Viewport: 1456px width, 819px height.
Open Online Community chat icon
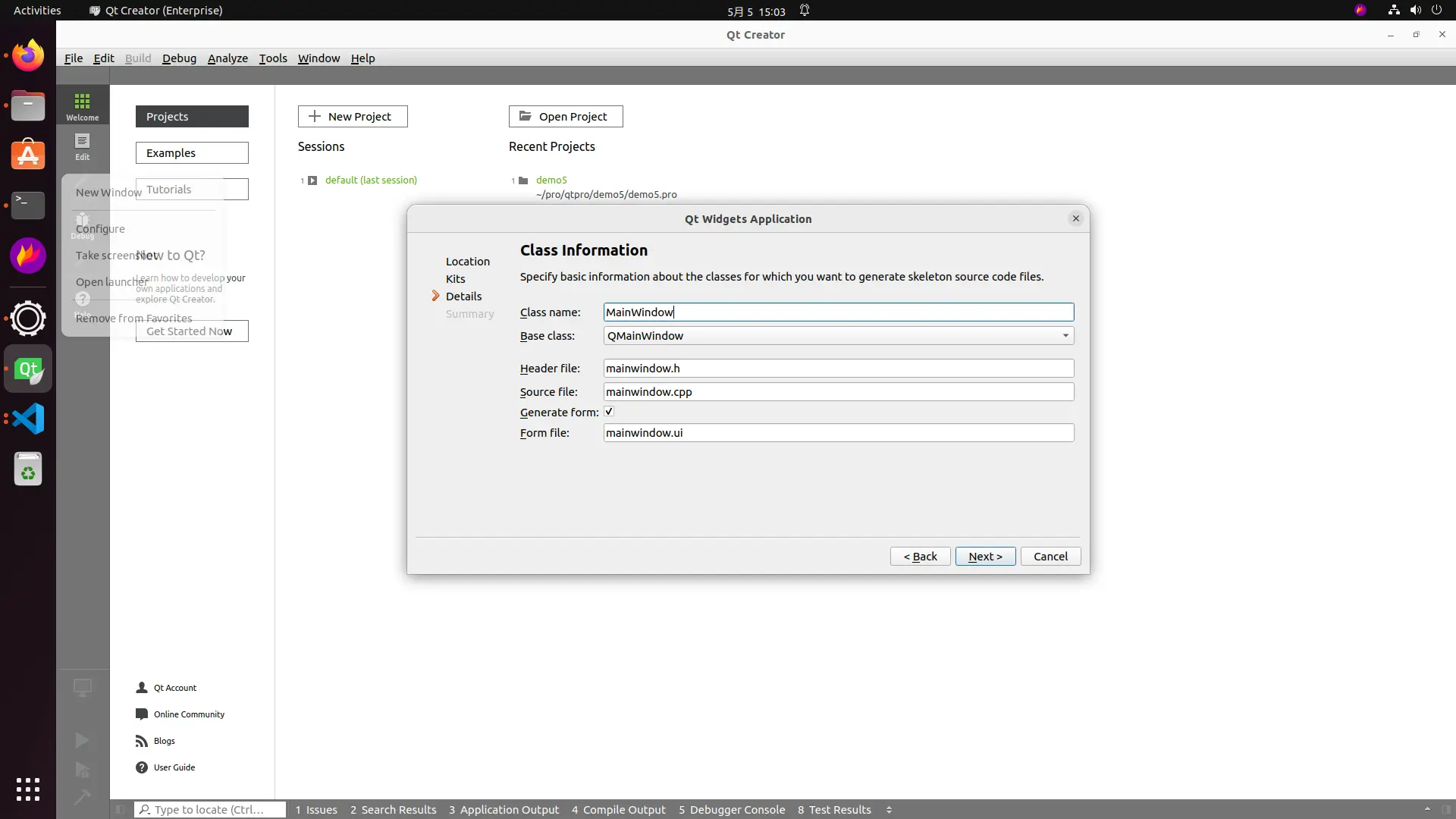(x=142, y=714)
